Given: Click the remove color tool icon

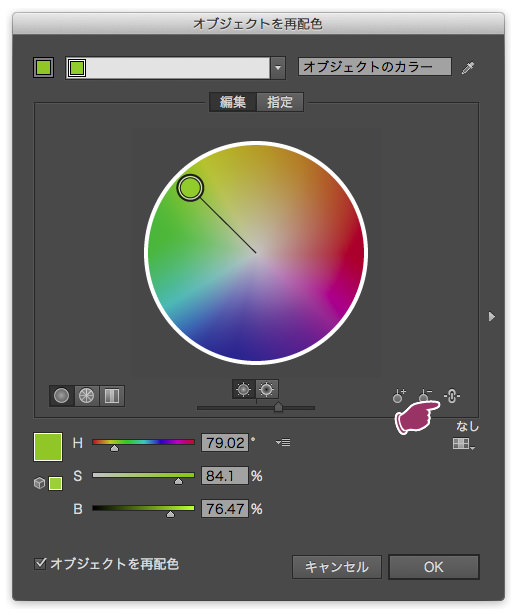Looking at the screenshot, I should [425, 396].
